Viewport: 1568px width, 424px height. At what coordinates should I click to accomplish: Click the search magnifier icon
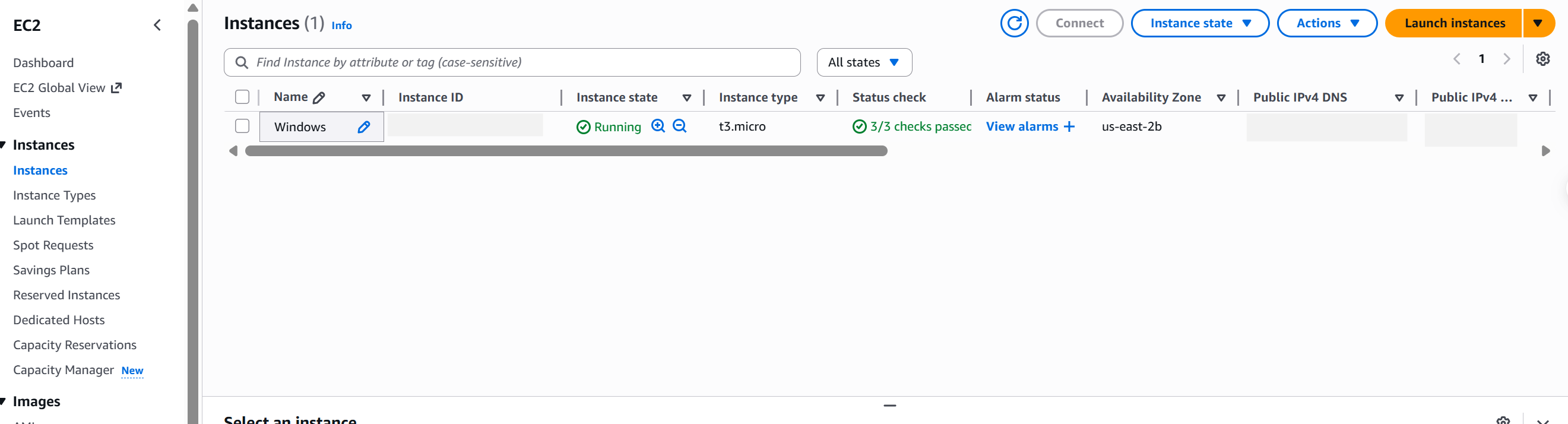coord(241,63)
